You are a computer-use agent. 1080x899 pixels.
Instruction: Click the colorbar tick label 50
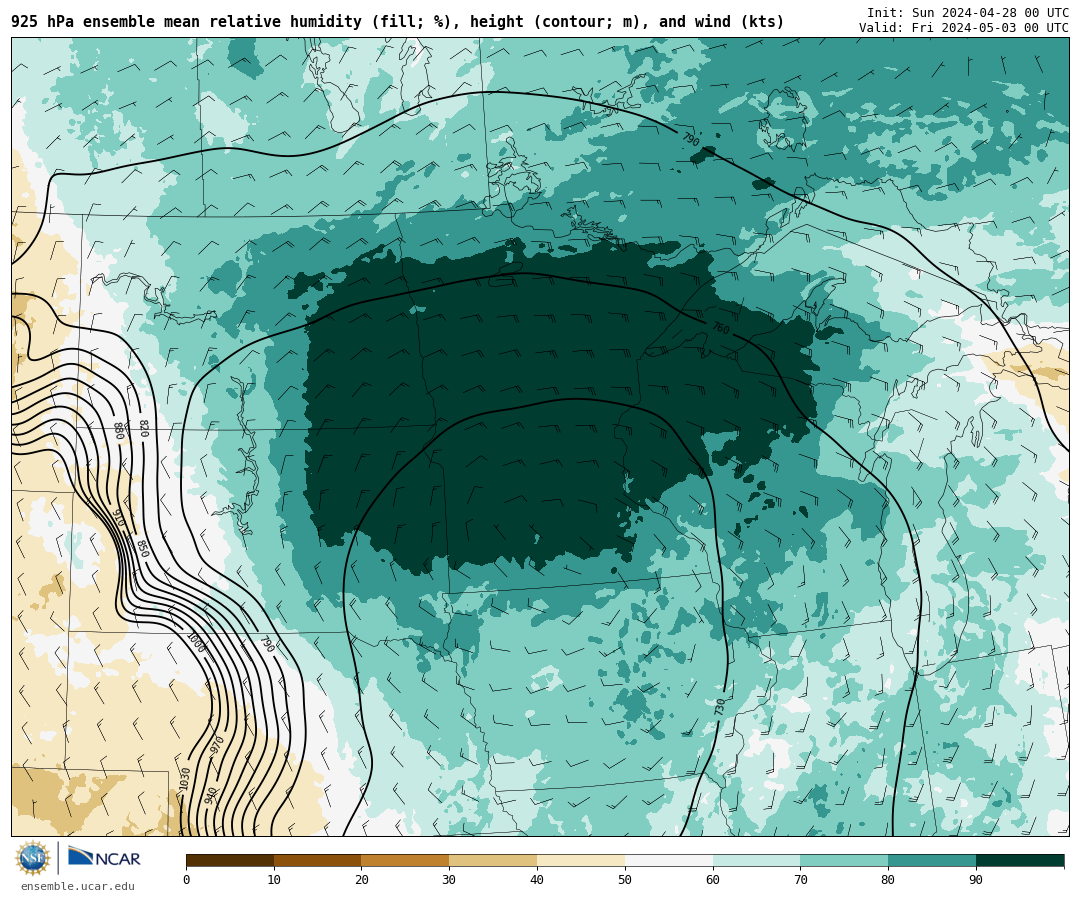point(625,880)
